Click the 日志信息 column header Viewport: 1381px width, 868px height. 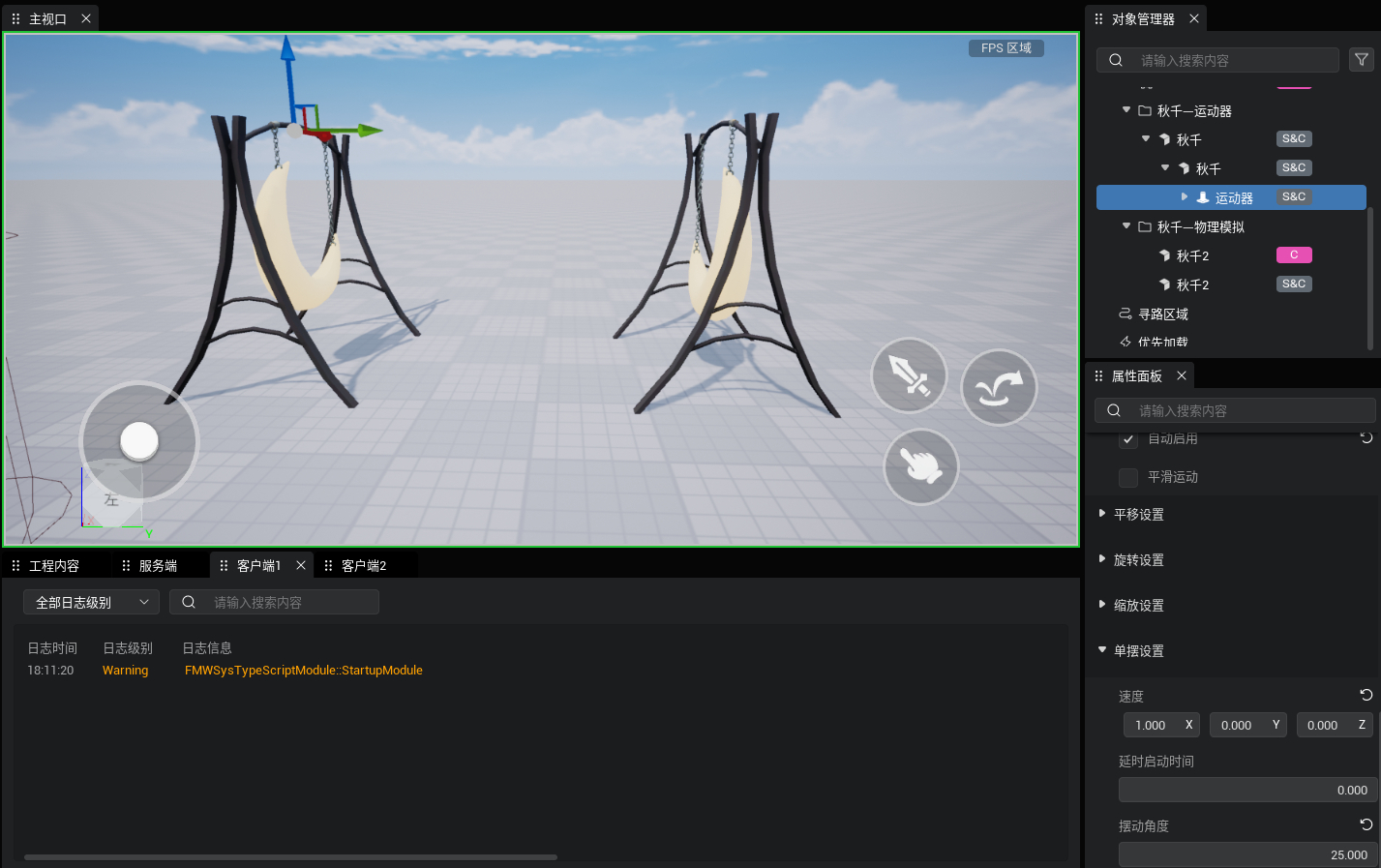207,647
